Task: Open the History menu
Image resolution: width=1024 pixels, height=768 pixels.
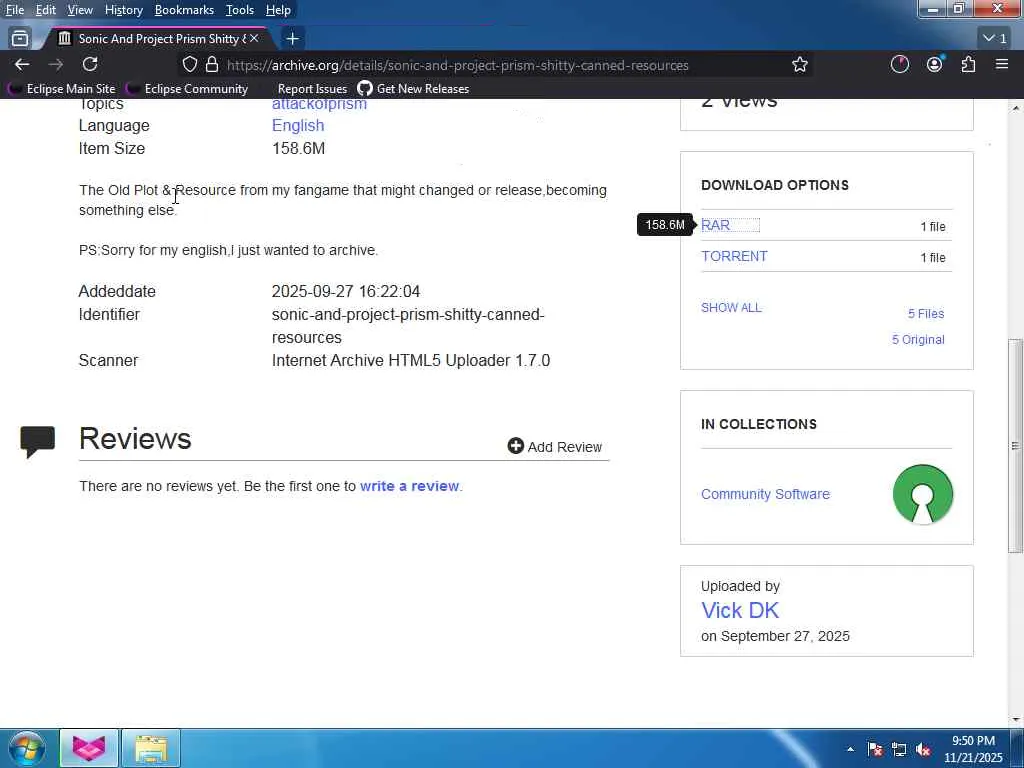Action: tap(123, 10)
